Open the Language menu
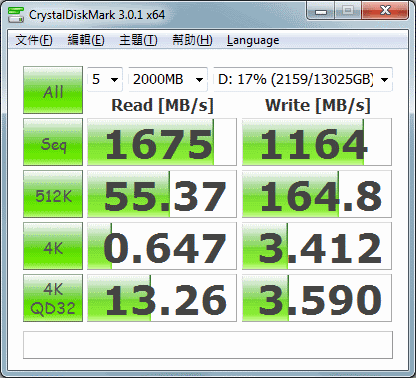 tap(253, 40)
